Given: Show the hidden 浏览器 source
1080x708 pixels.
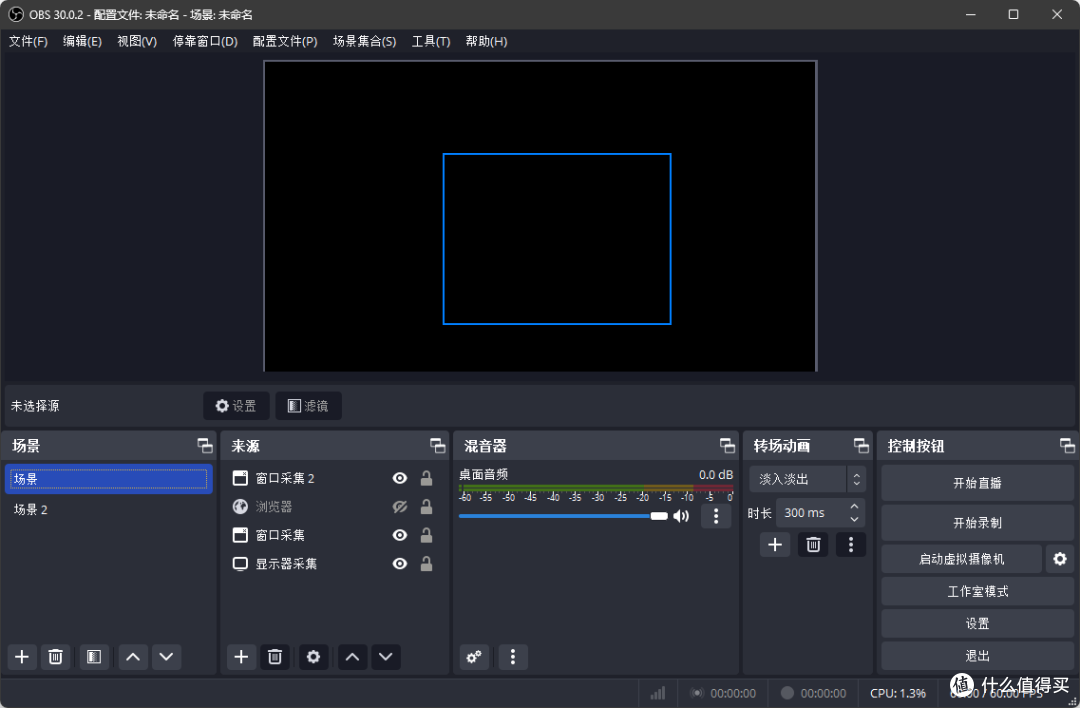Looking at the screenshot, I should (399, 507).
